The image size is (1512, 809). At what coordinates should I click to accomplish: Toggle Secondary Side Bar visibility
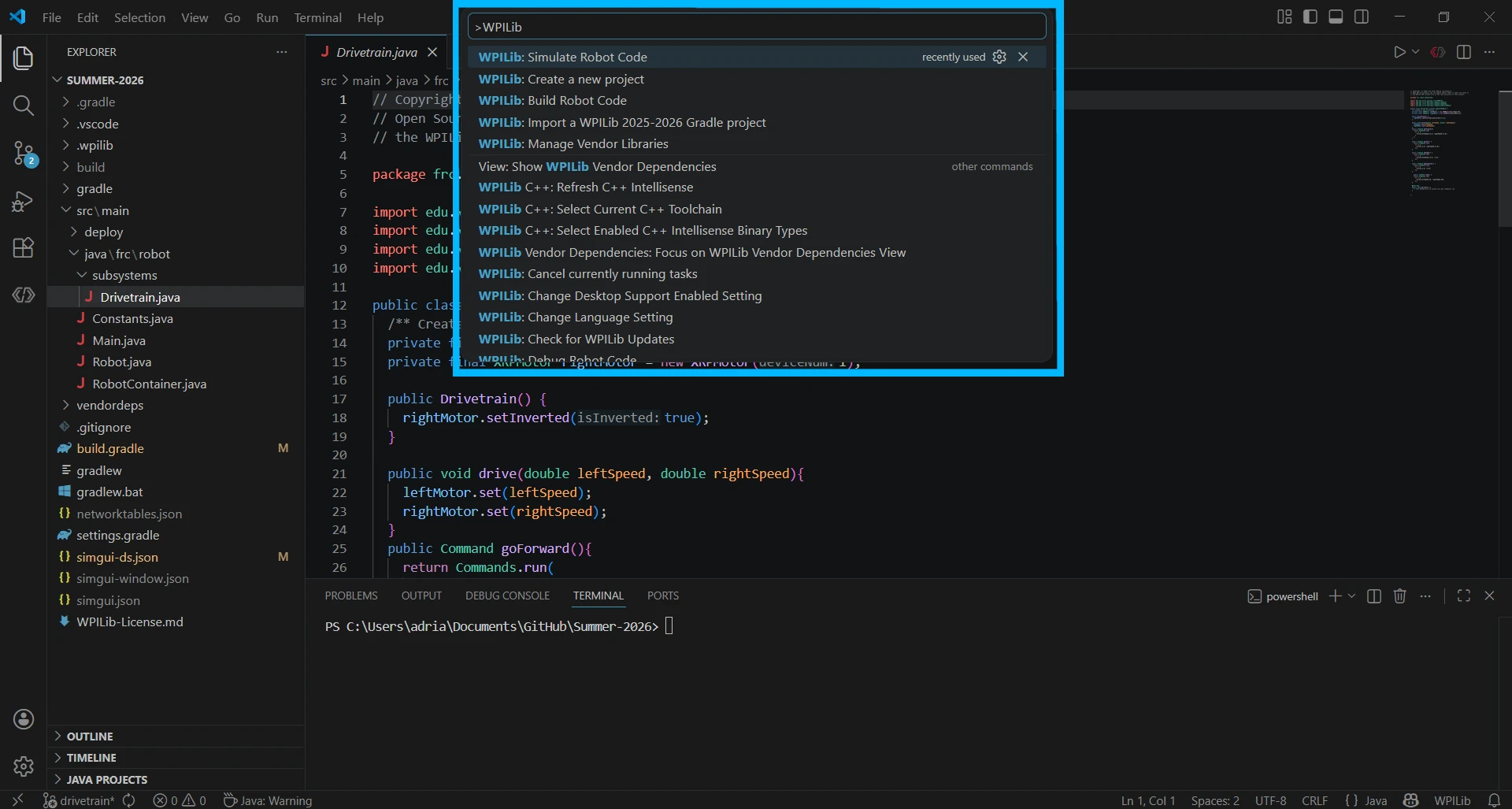1362,17
